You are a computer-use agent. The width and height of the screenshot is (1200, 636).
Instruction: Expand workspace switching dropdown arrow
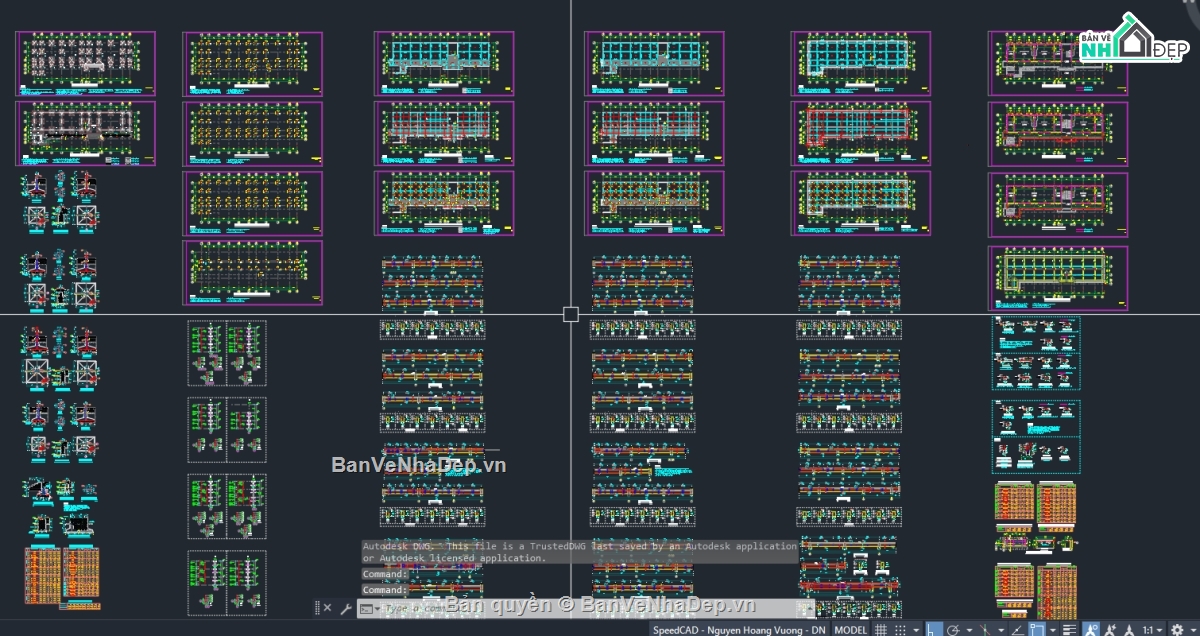[x=1194, y=630]
